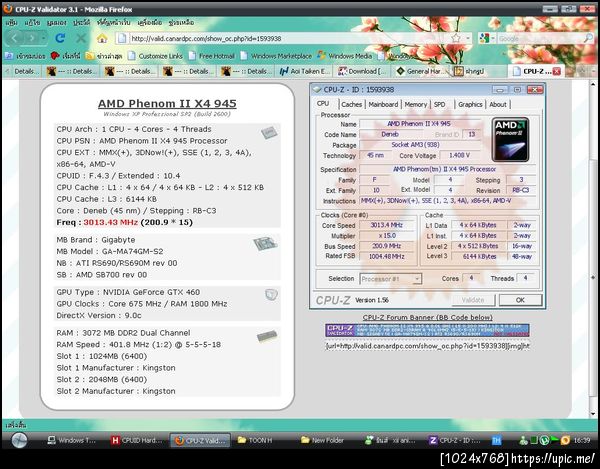Open the red-icon Thai bookmark in bookmarks bar
The image size is (600, 469).
[x=65, y=56]
